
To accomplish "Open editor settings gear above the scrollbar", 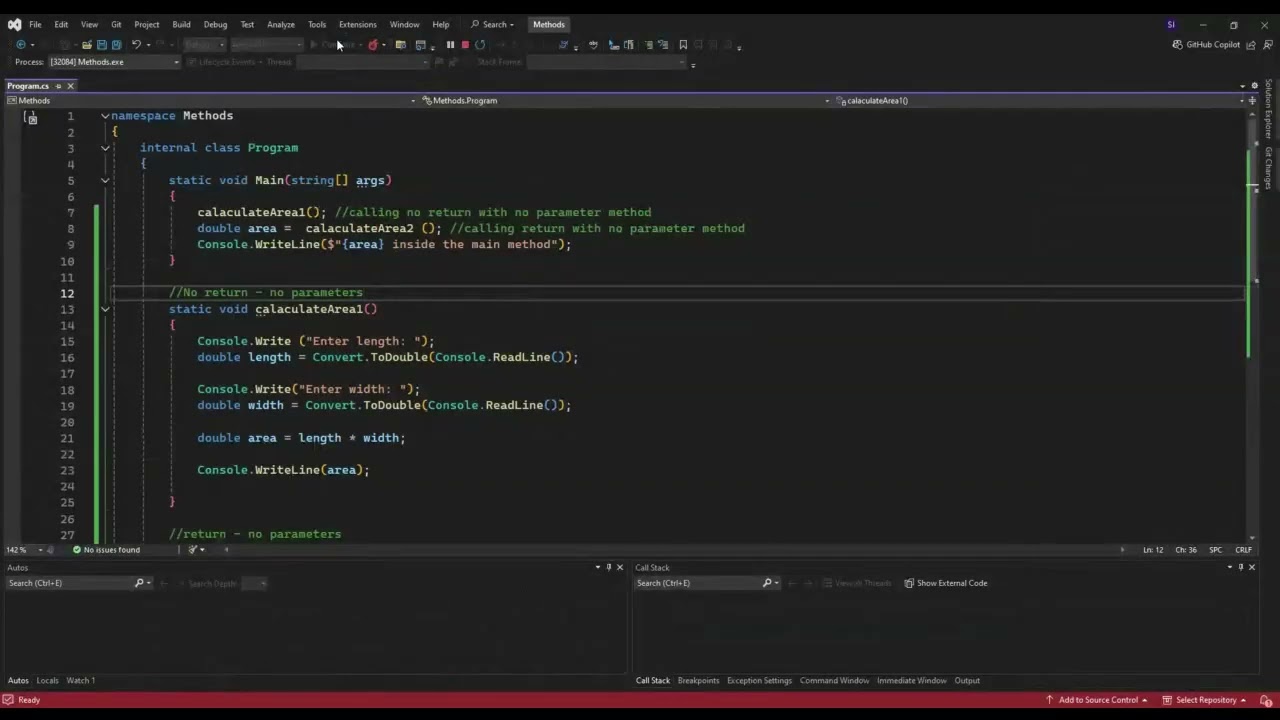I will click(x=1254, y=86).
